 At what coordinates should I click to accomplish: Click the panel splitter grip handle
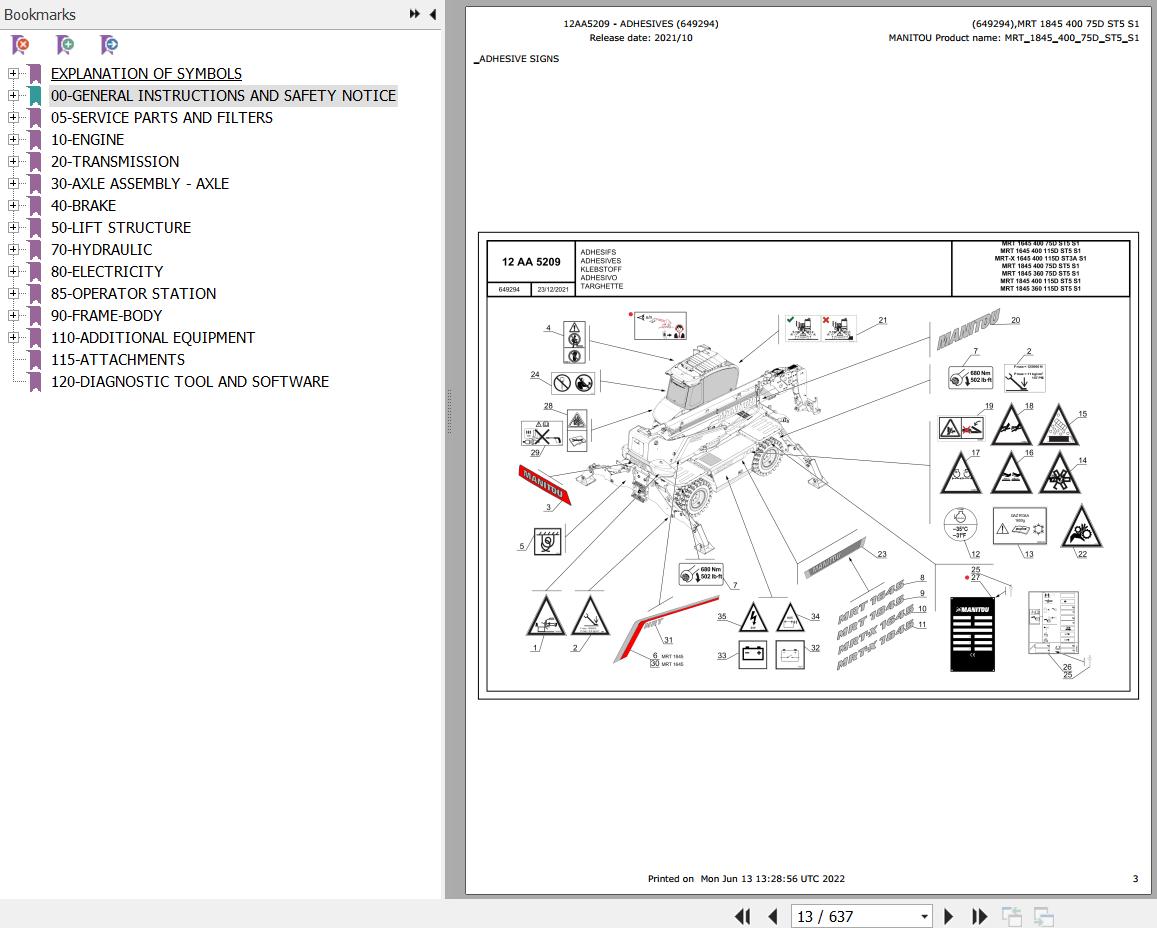click(x=449, y=412)
